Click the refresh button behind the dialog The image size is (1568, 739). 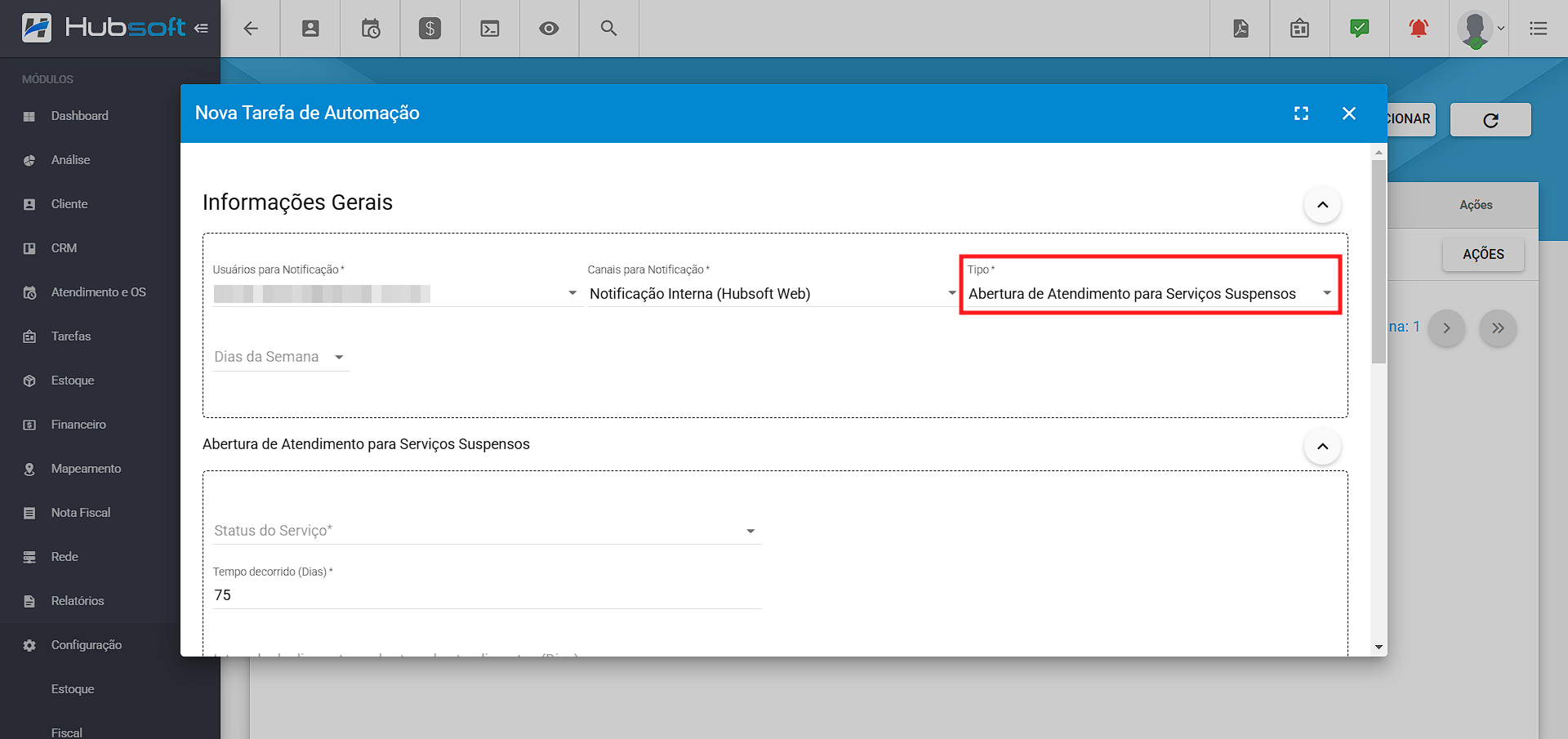point(1490,120)
